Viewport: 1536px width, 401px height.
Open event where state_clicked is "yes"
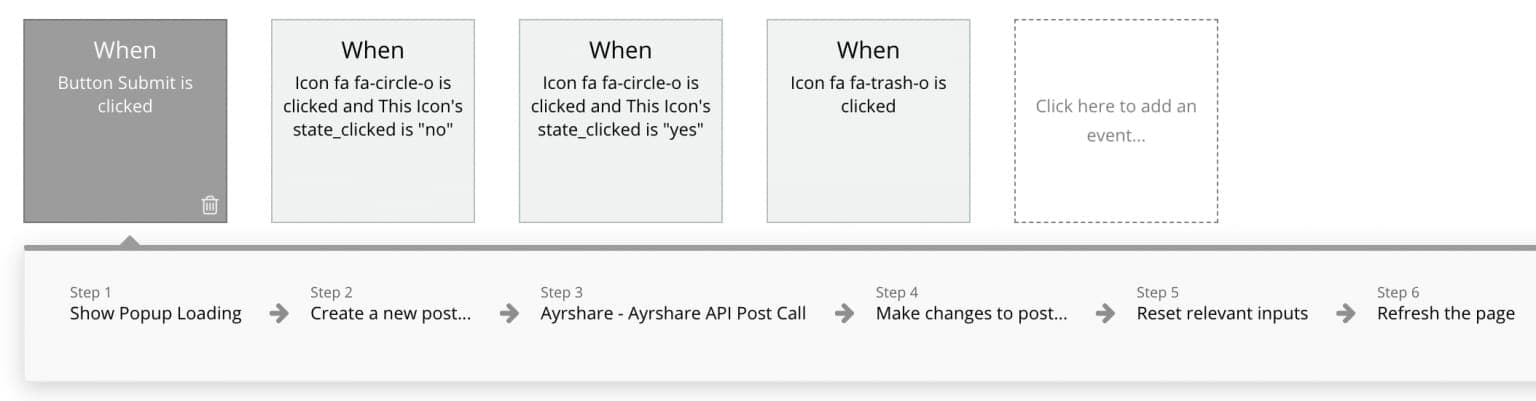(620, 121)
